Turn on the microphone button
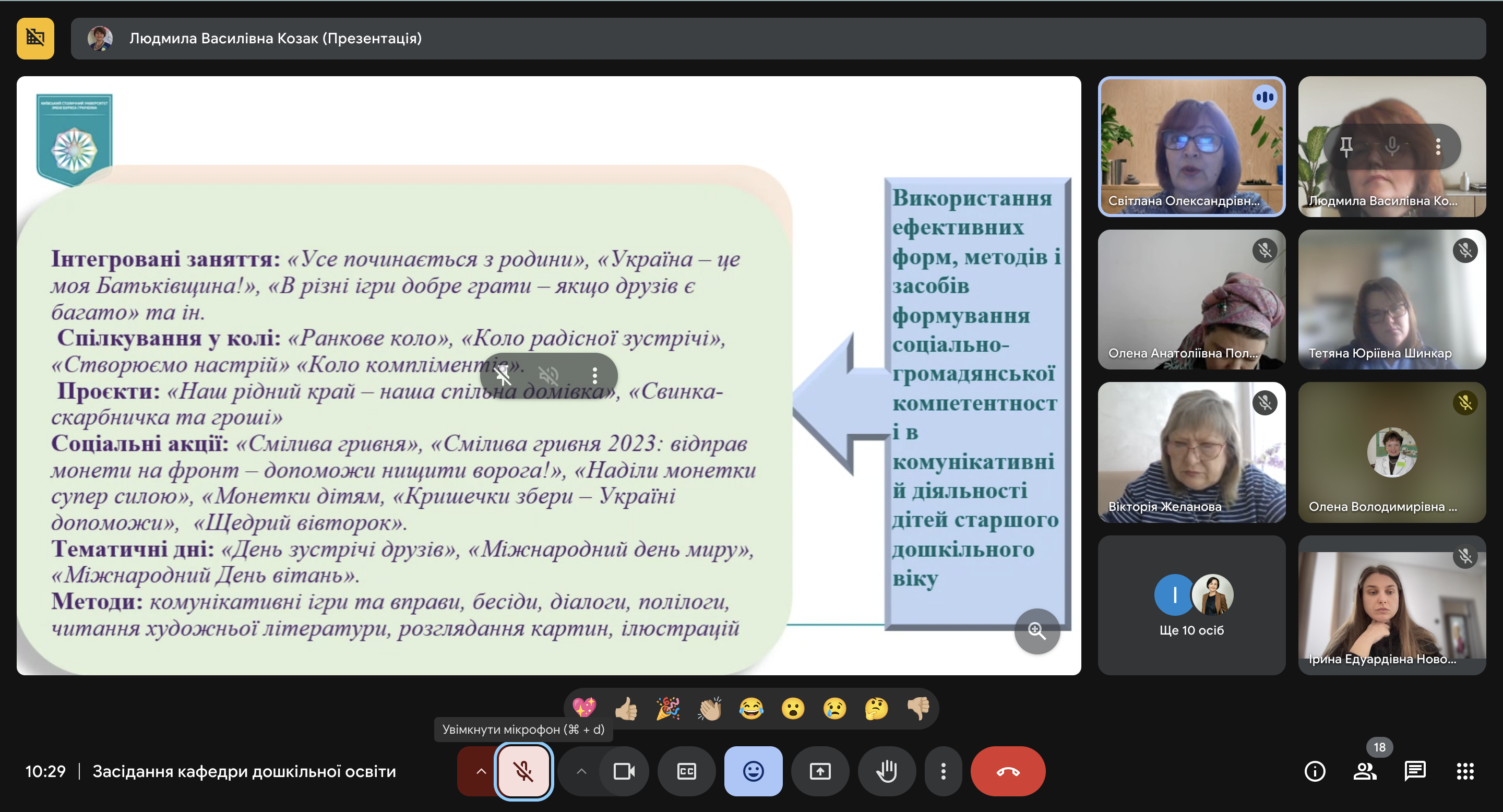The height and width of the screenshot is (812, 1503). point(523,771)
